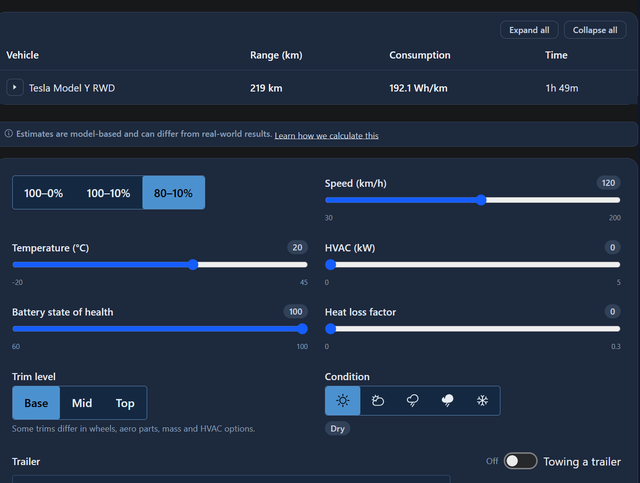Click the HVAC slider handle
This screenshot has width=640, height=483.
(331, 265)
